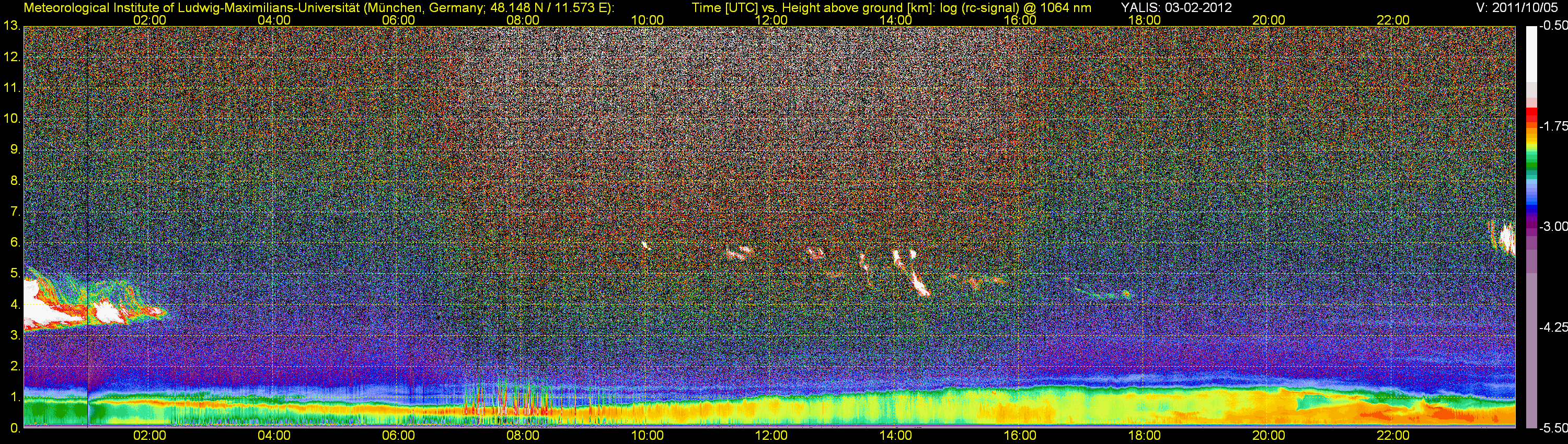1568x444 pixels.
Task: Pick the red band of the color scale bar
Action: pyautogui.click(x=1531, y=115)
